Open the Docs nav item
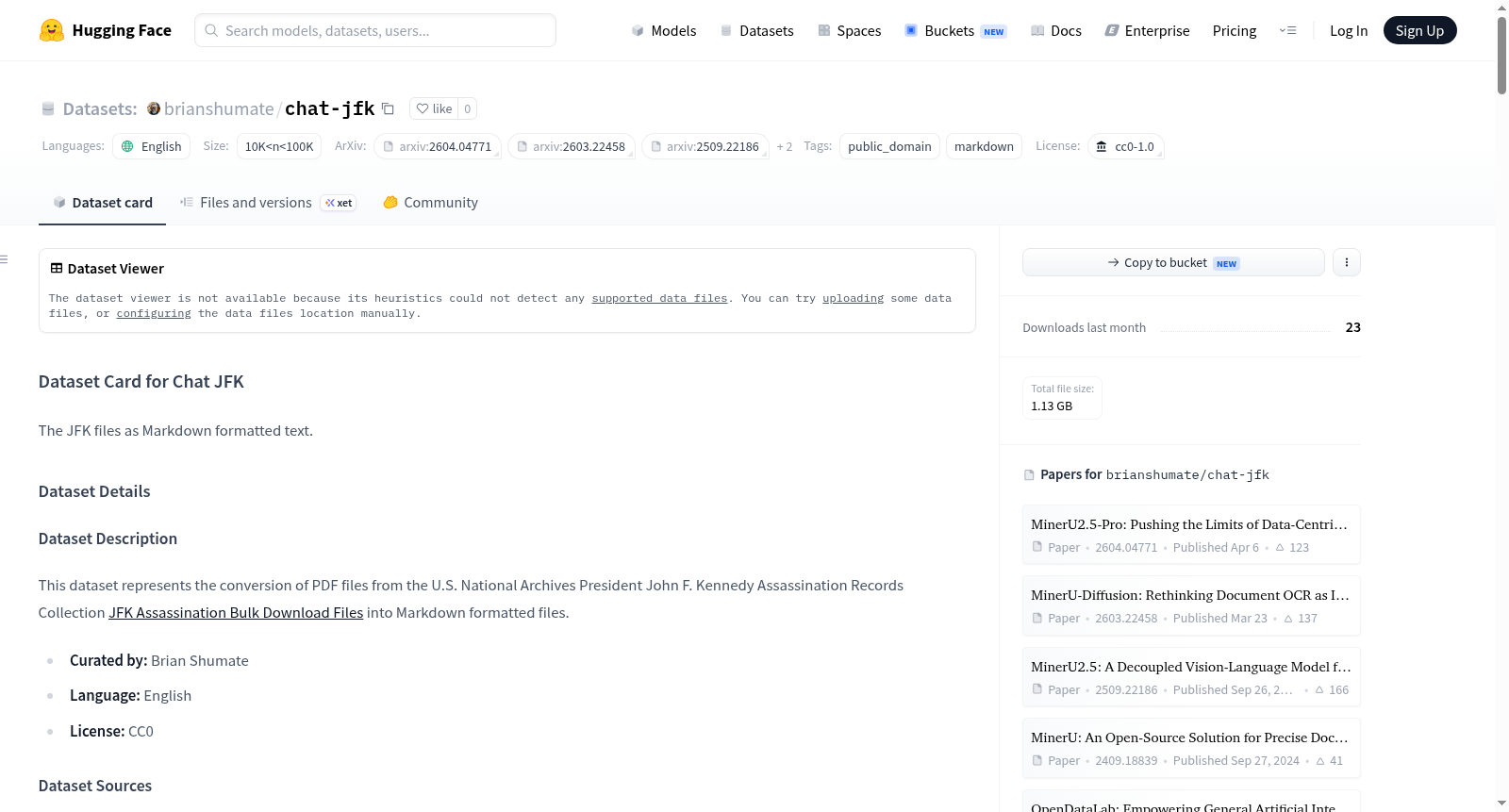Screen dimensions: 1509x812 click(x=1056, y=30)
